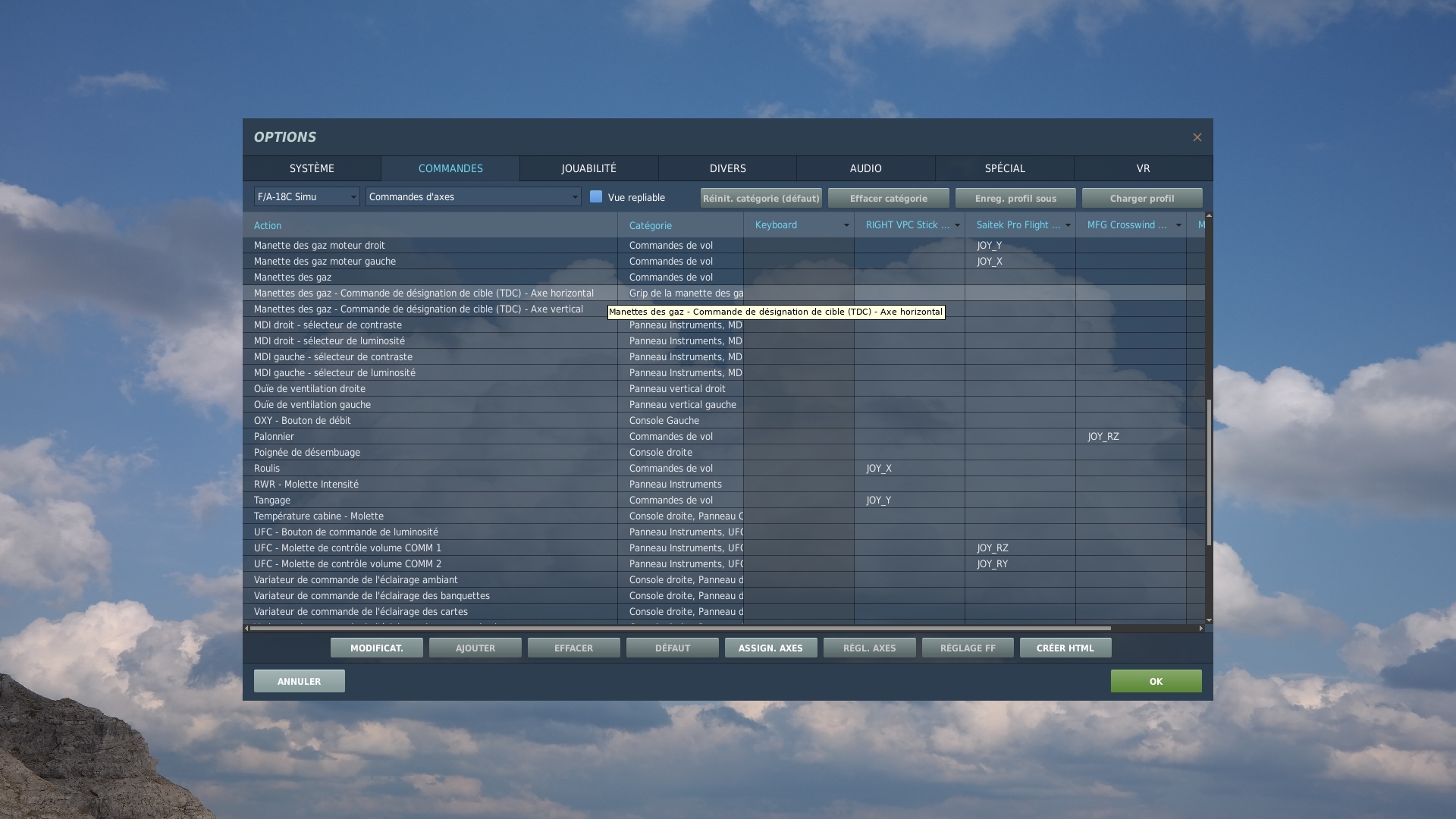
Task: Open the VR tab
Action: point(1143,168)
